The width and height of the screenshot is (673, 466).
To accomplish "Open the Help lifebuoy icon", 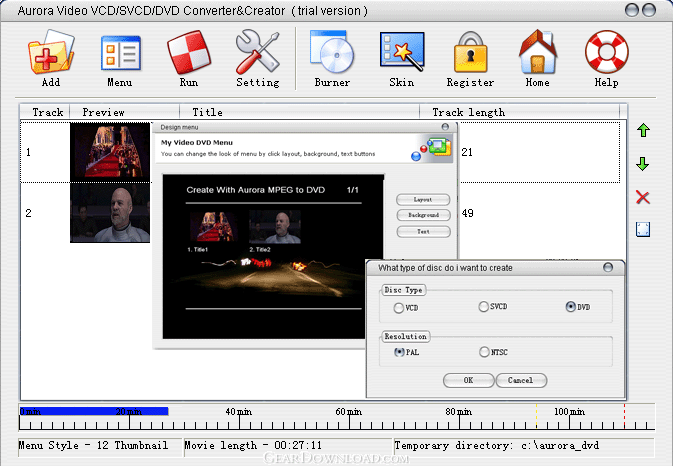I will pos(606,51).
